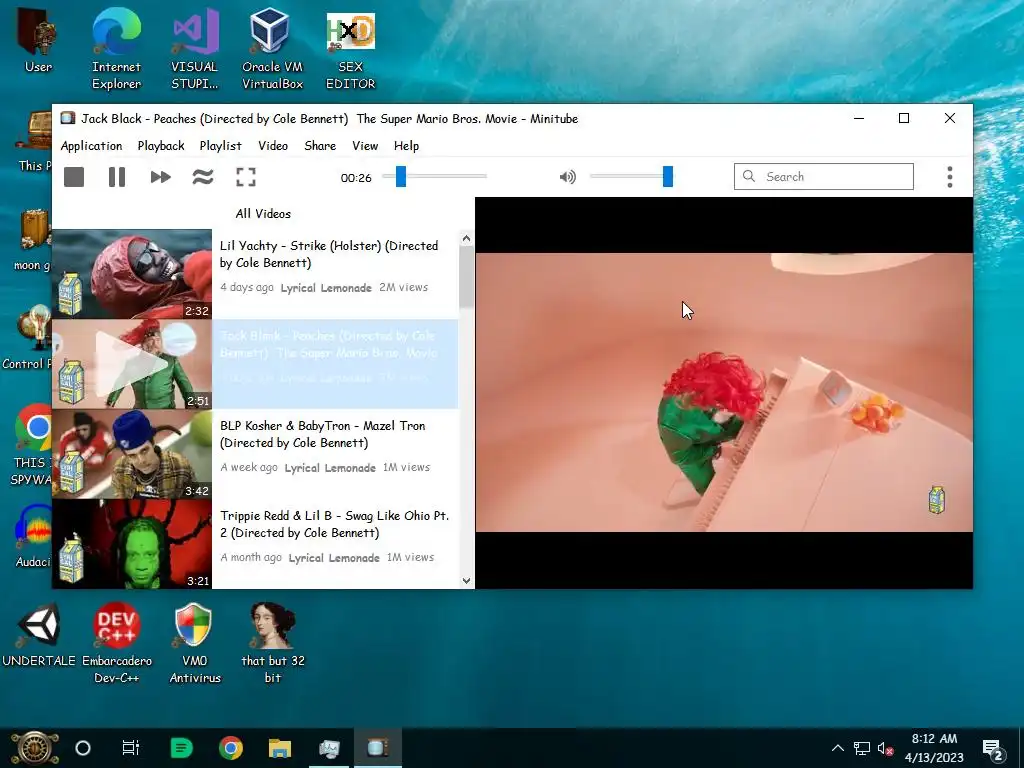Open the Embarcadero Dev-C++ desktop icon
The width and height of the screenshot is (1024, 768).
117,643
